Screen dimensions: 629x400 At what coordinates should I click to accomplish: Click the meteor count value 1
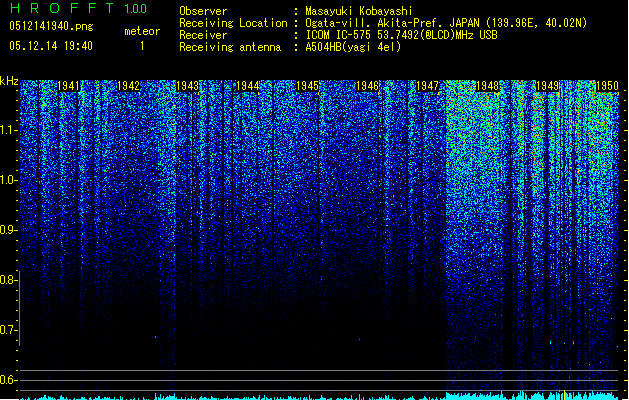(142, 46)
